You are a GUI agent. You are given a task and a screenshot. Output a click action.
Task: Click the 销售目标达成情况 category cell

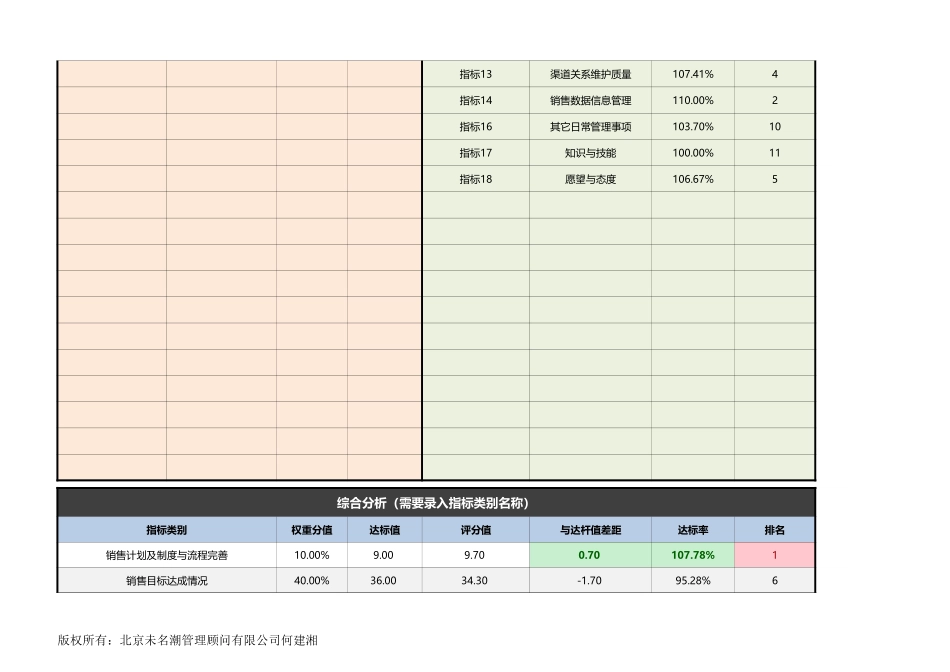168,580
